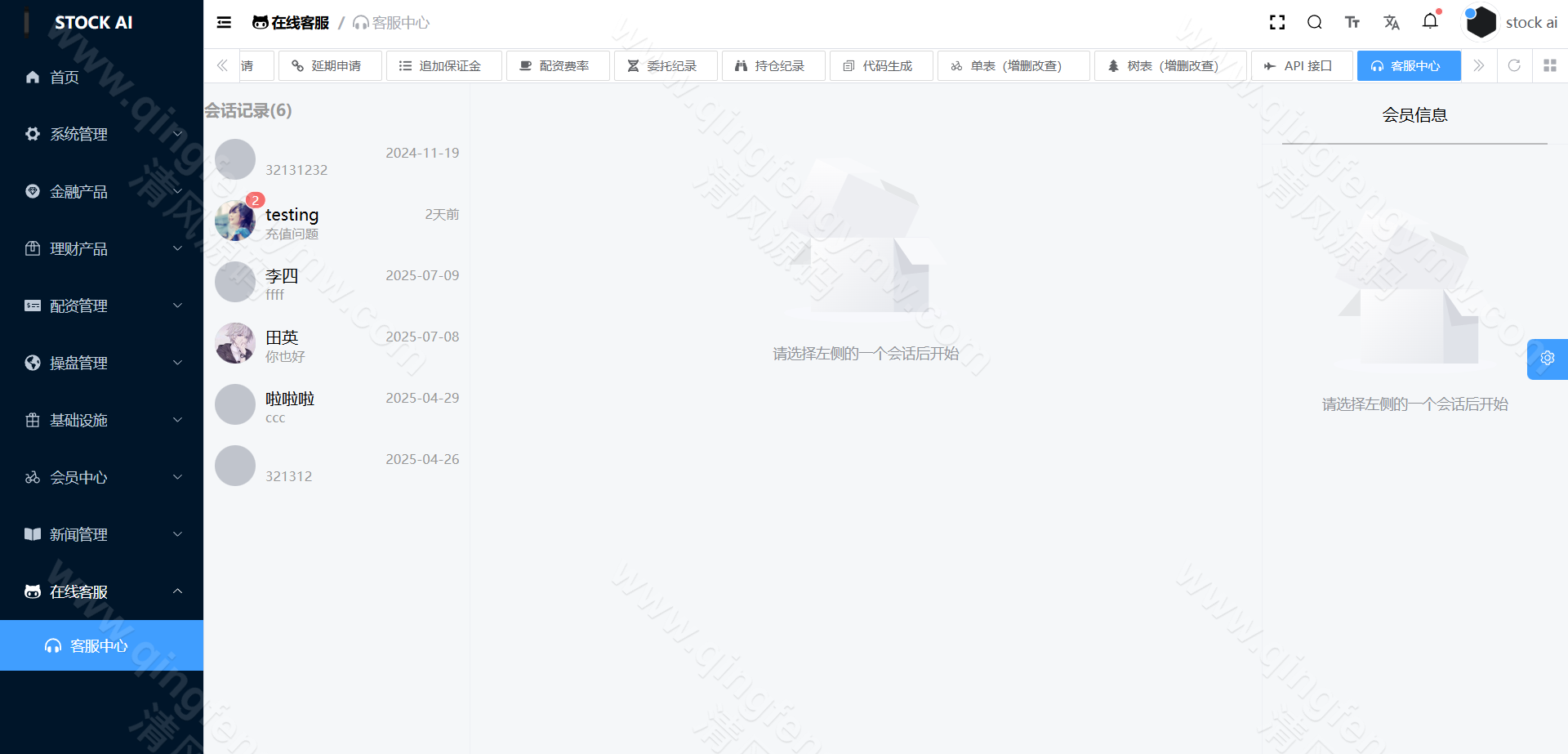The image size is (1568, 754).
Task: Open the API 接口 tab
Action: (x=1302, y=65)
